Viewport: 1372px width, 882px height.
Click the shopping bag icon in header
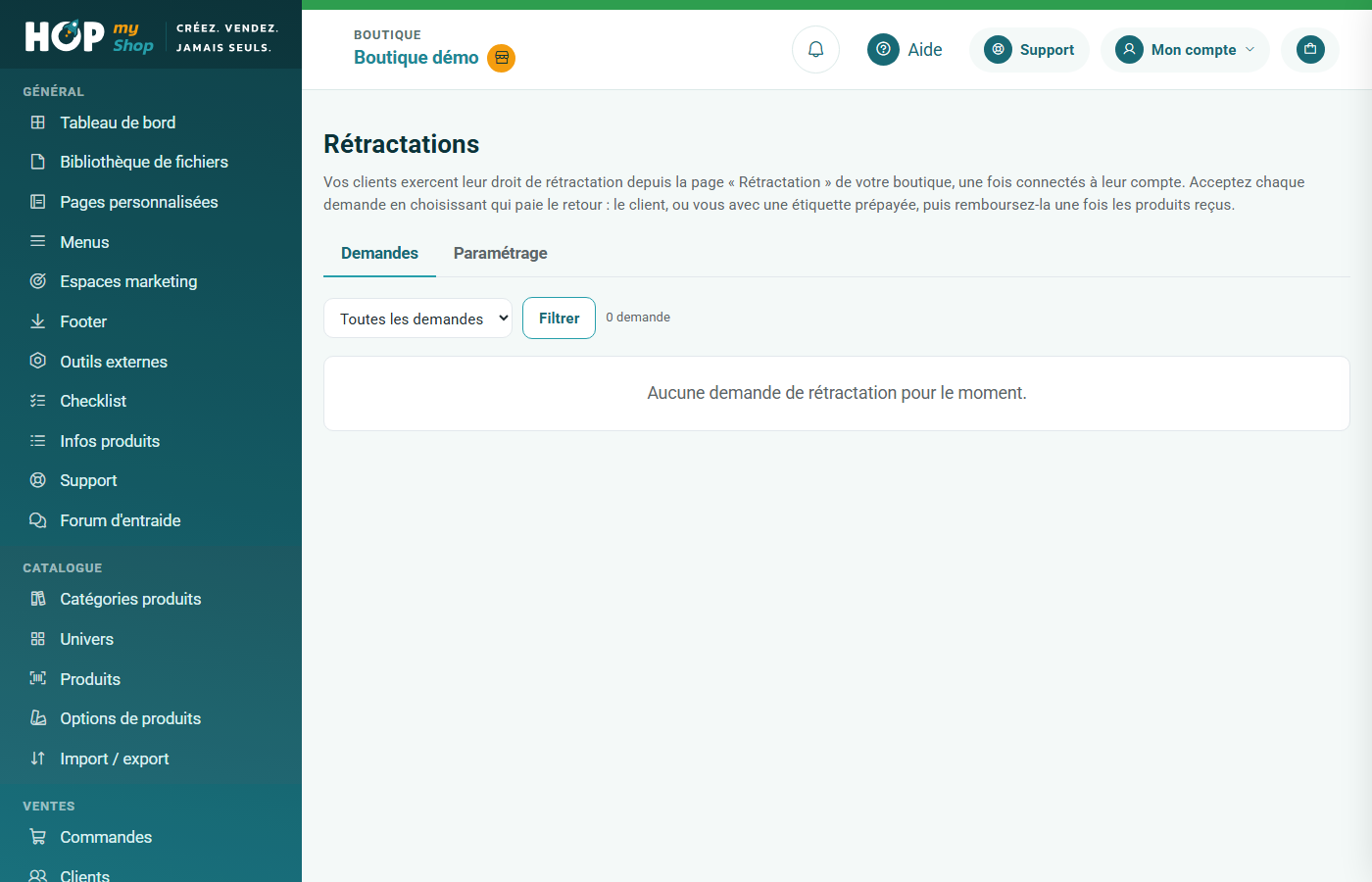[x=1310, y=49]
